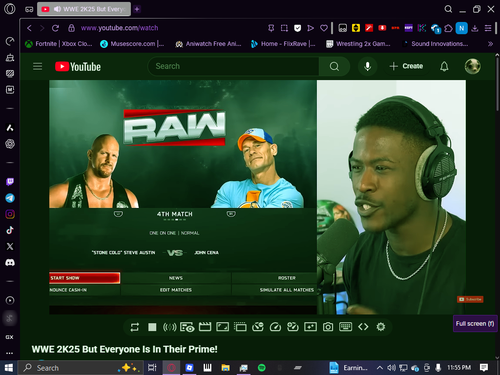Open the YouTube account avatar menu
The height and width of the screenshot is (375, 500).
coord(473,66)
